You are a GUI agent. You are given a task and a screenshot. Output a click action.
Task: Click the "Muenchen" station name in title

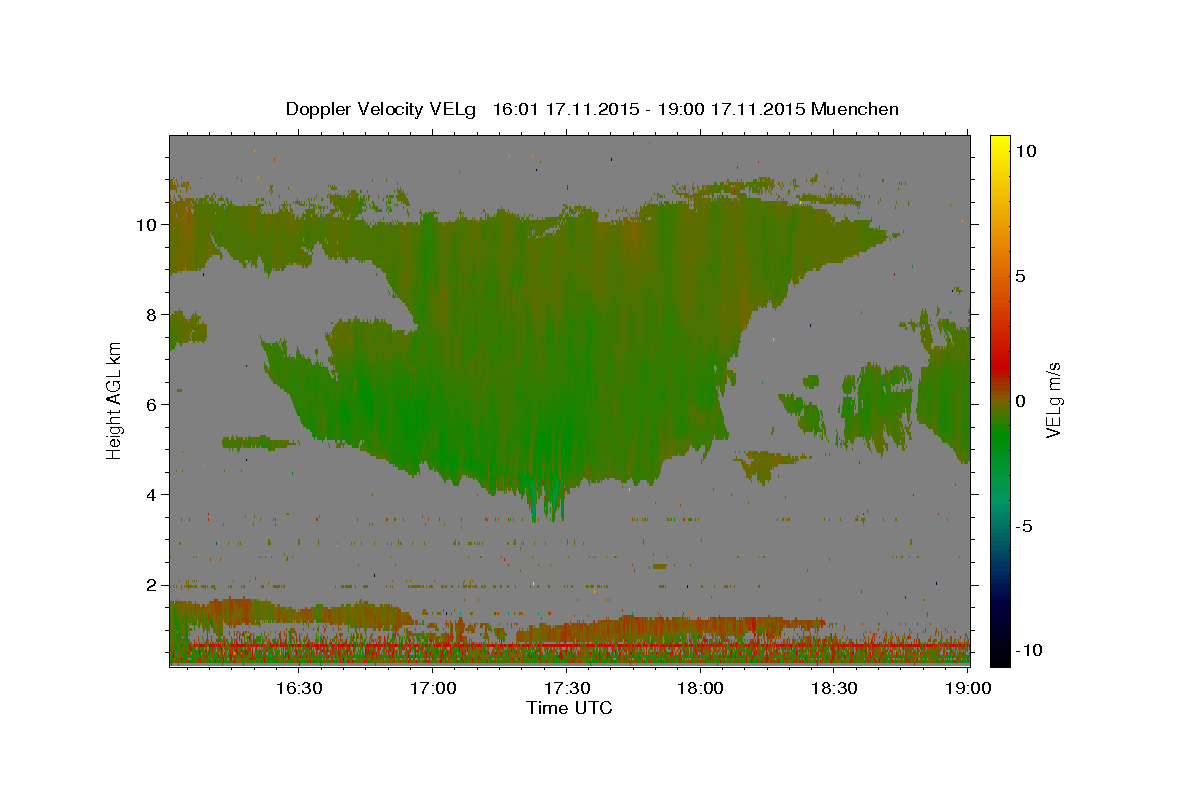pos(855,109)
